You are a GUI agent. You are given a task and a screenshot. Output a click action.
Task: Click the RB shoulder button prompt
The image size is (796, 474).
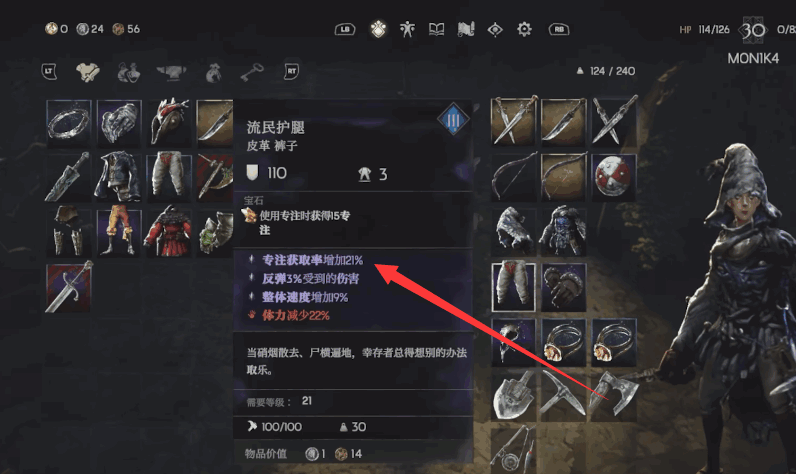click(x=559, y=29)
